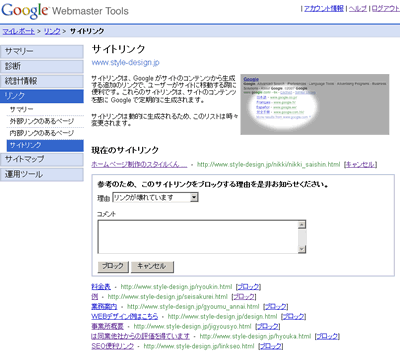This screenshot has width=400, height=362.
Task: Click the Google logo
Action: [25, 11]
